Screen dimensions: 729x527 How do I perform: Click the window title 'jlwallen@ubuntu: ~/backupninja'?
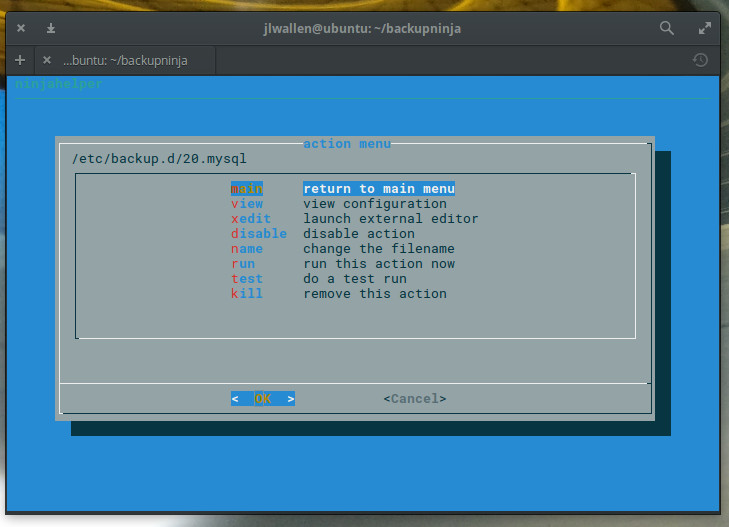coord(364,28)
